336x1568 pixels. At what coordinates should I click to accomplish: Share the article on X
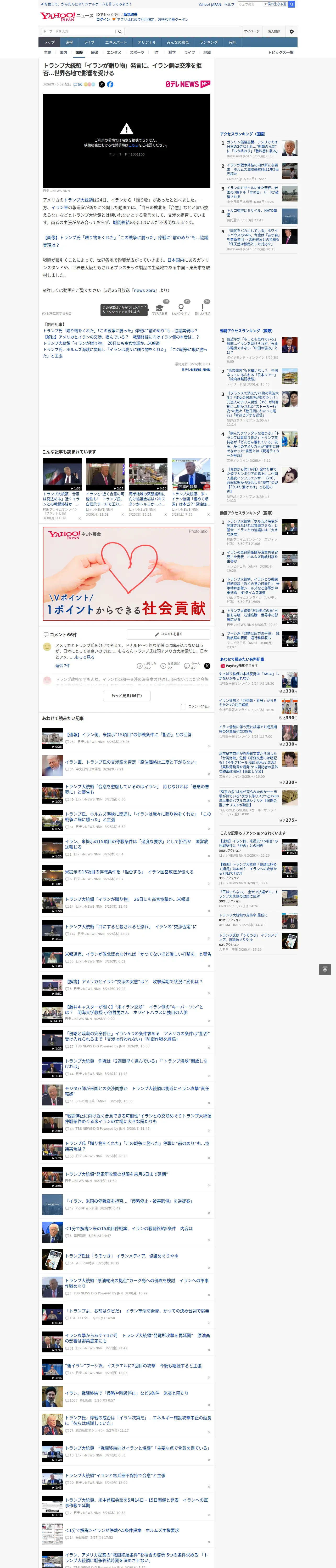[102, 85]
